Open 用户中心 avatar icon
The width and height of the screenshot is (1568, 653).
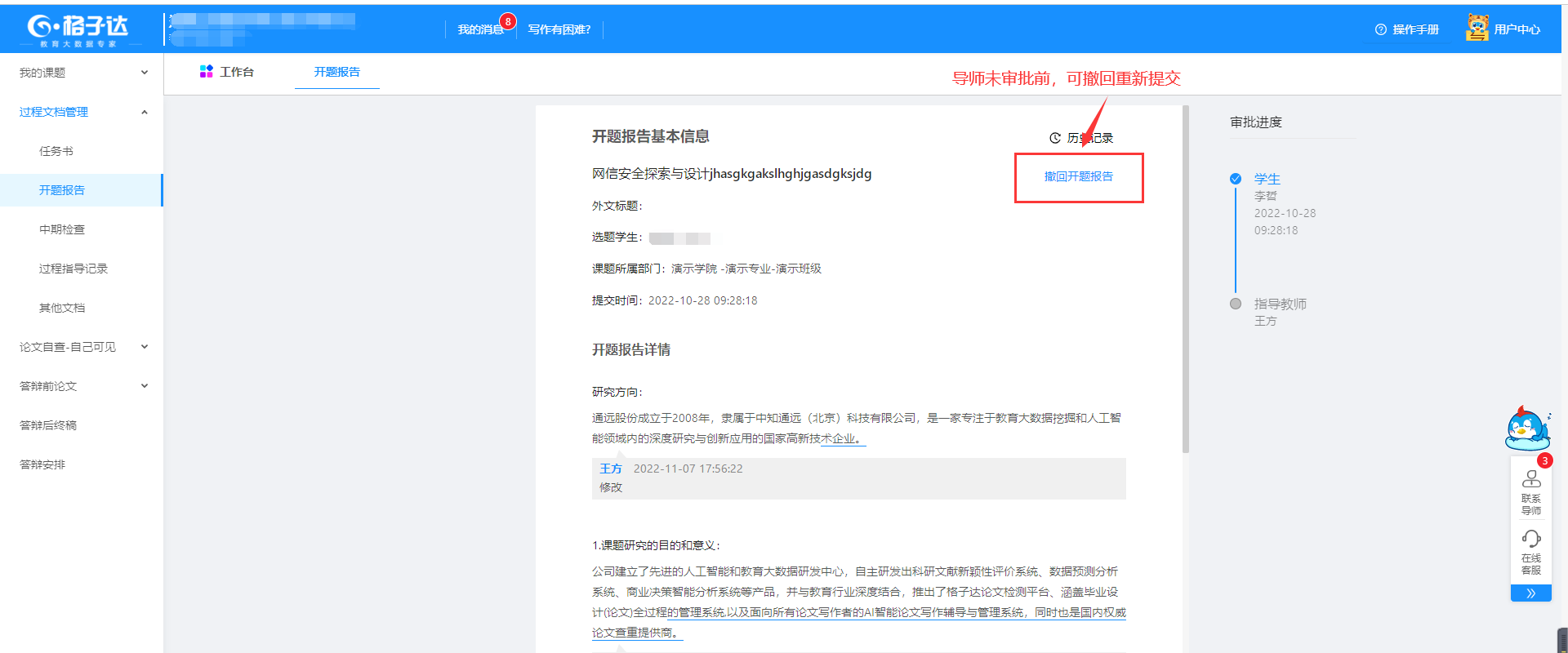tap(1477, 28)
